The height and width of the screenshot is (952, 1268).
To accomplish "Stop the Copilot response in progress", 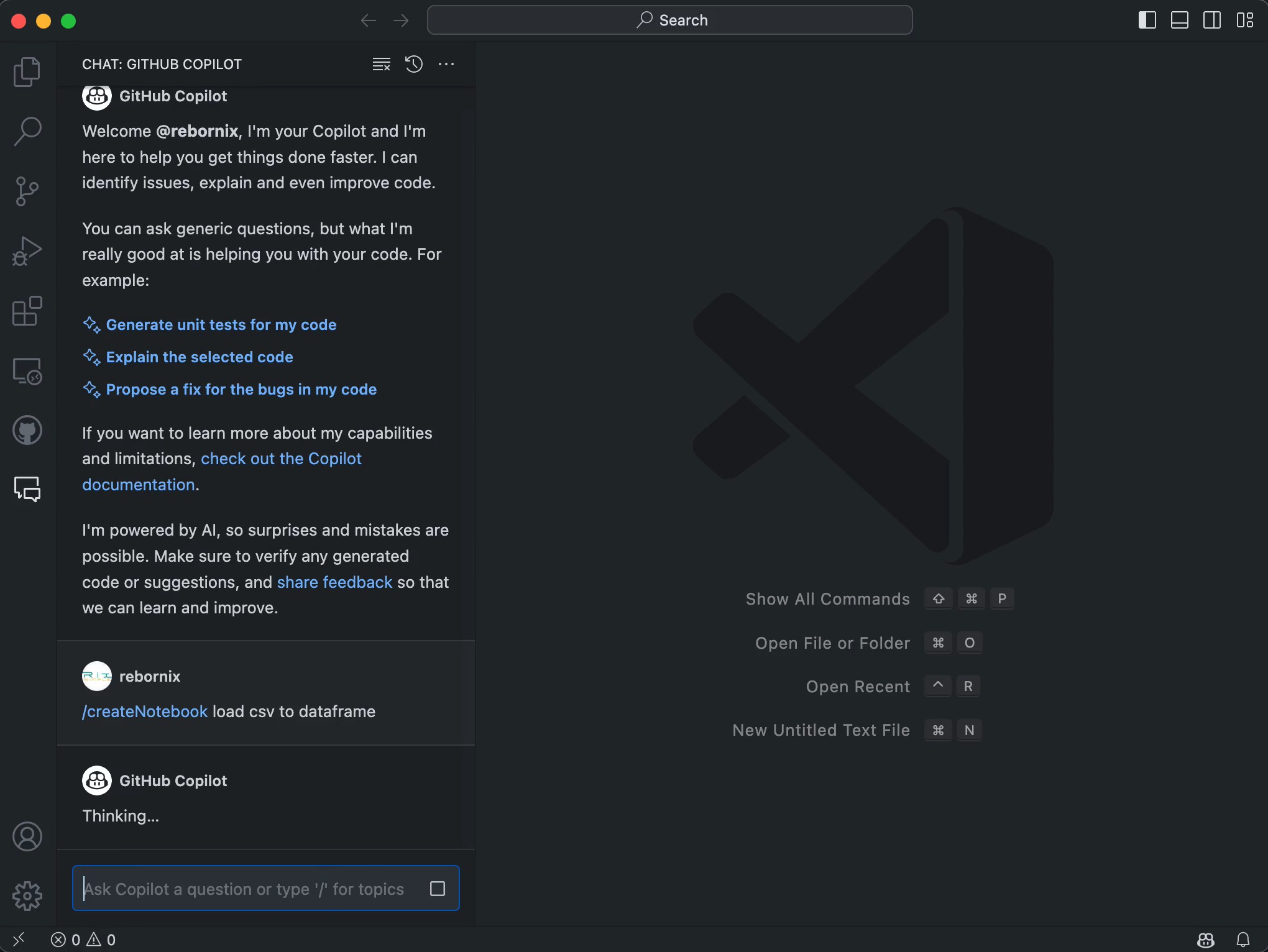I will (x=438, y=889).
